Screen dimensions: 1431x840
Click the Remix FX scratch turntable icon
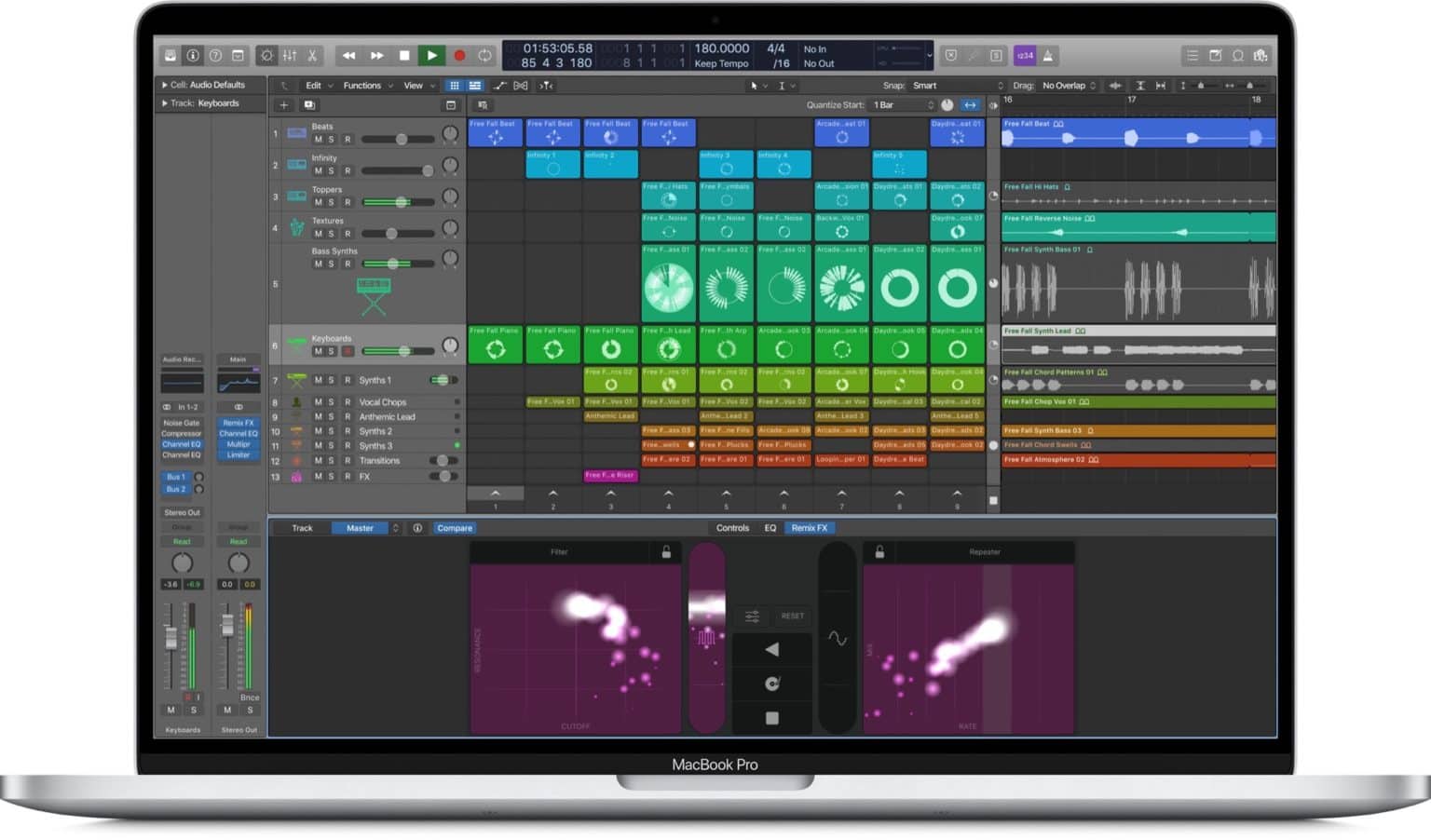point(771,684)
